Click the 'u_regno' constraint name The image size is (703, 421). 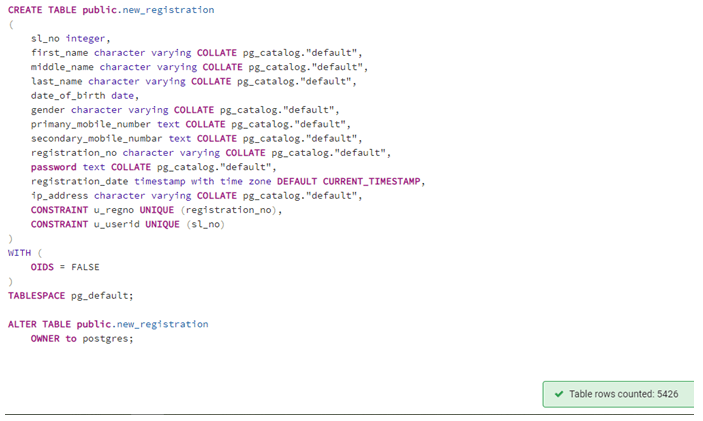click(x=114, y=210)
